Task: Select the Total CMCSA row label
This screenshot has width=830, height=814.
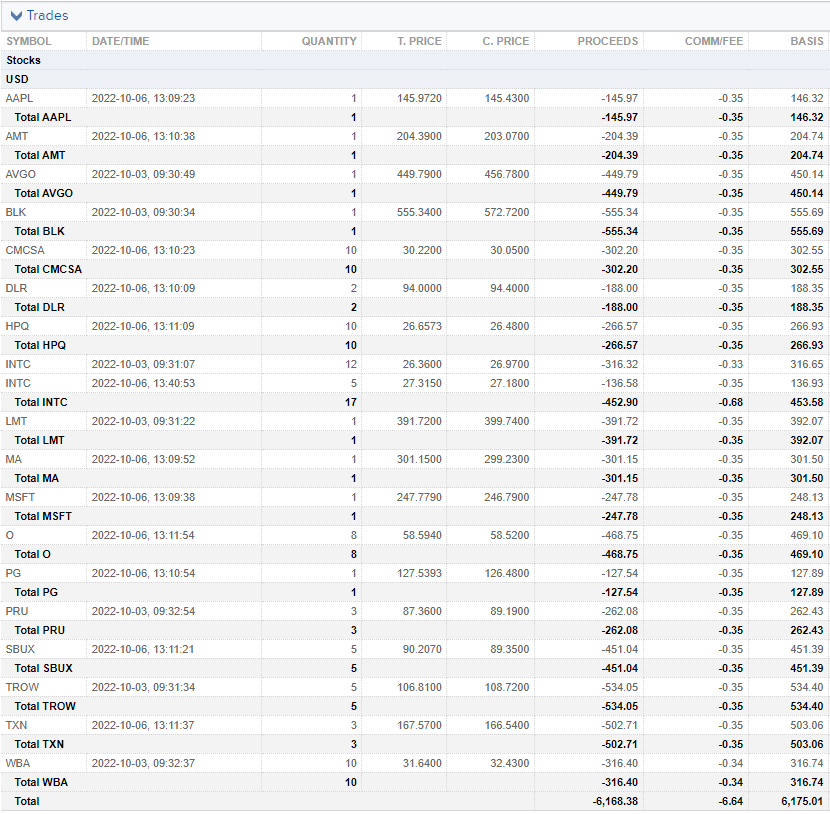Action: point(48,270)
